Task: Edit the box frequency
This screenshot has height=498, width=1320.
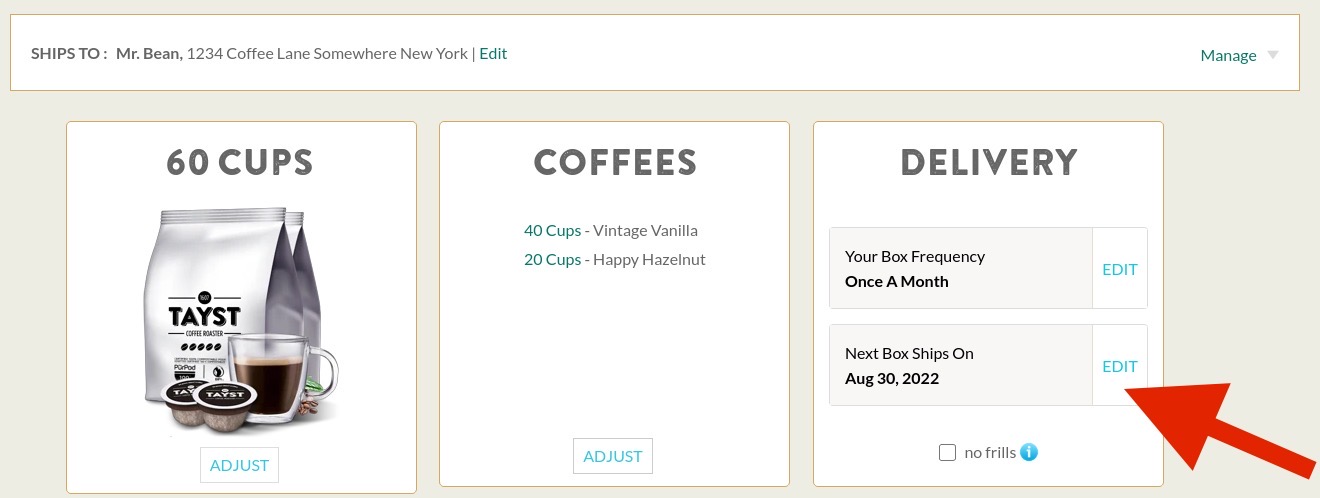Action: click(1119, 269)
